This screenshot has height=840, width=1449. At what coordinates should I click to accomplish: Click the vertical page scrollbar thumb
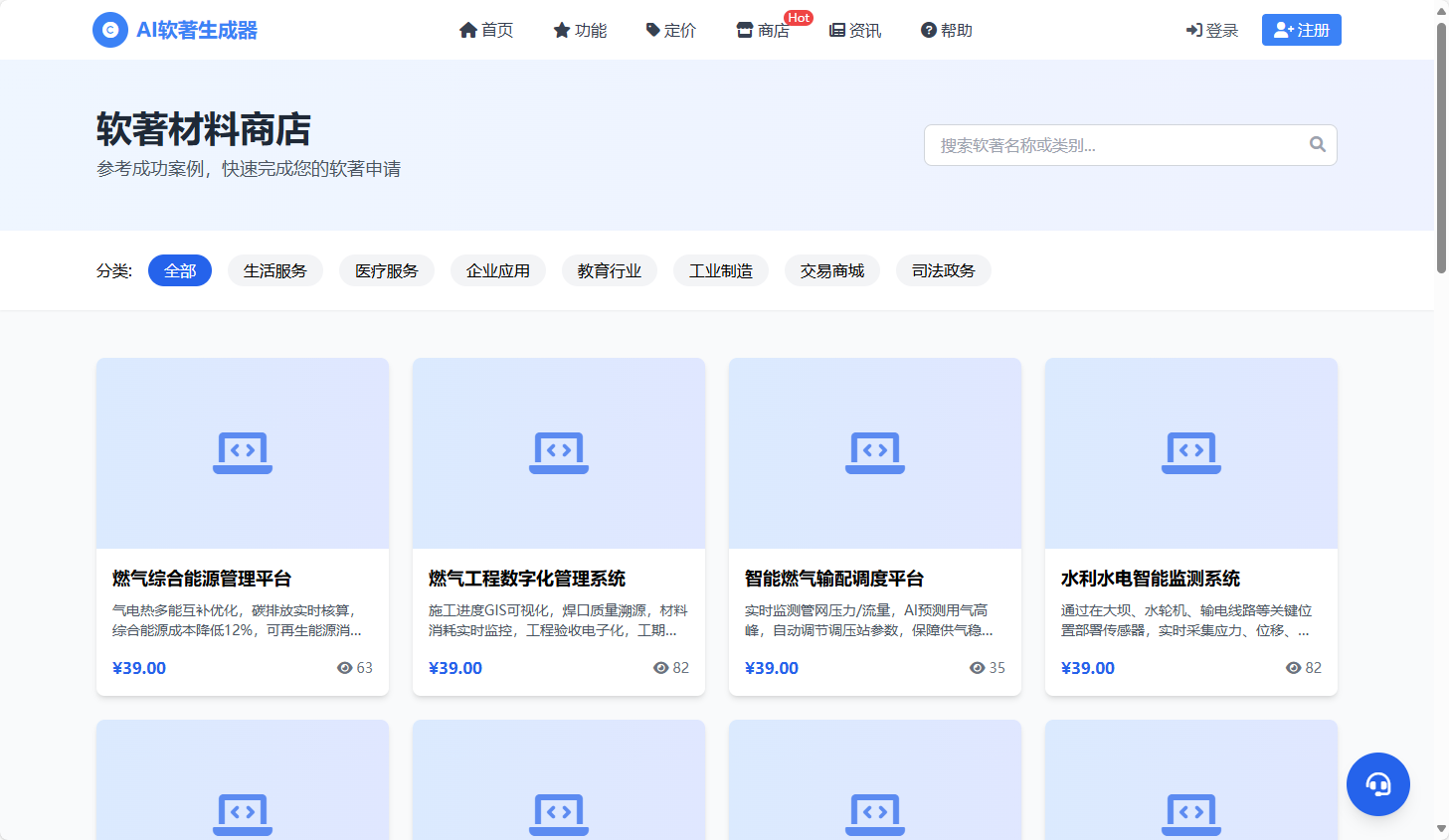pos(1441,147)
